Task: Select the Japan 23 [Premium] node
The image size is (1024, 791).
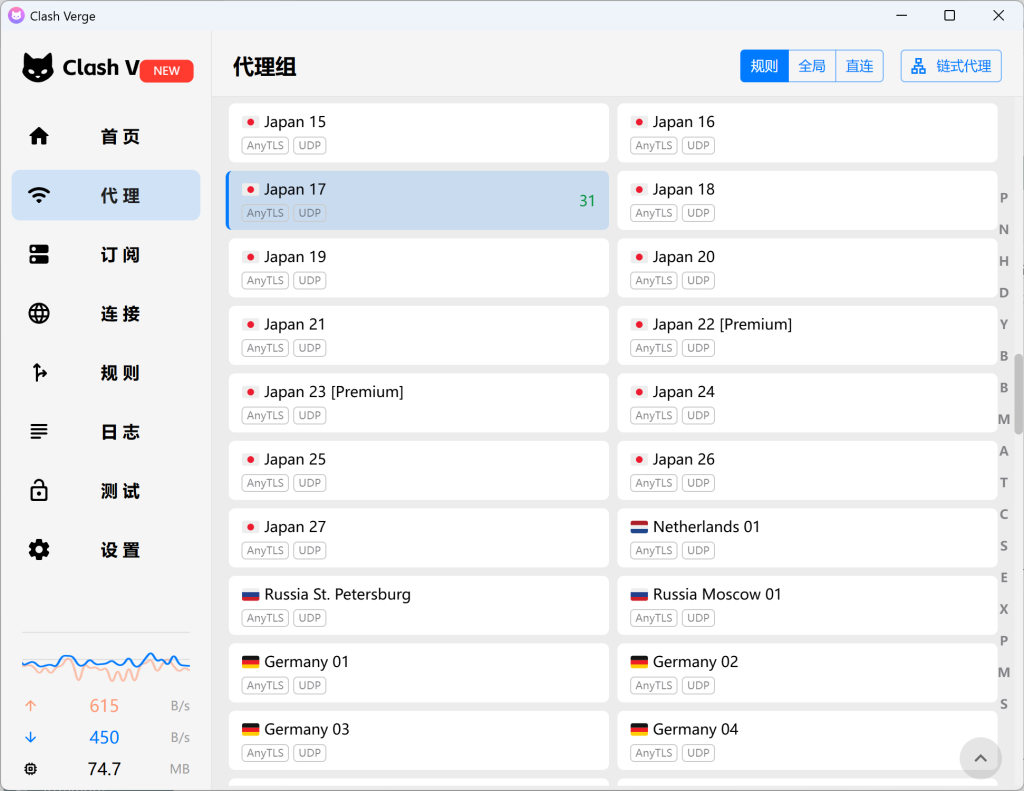Action: point(419,402)
